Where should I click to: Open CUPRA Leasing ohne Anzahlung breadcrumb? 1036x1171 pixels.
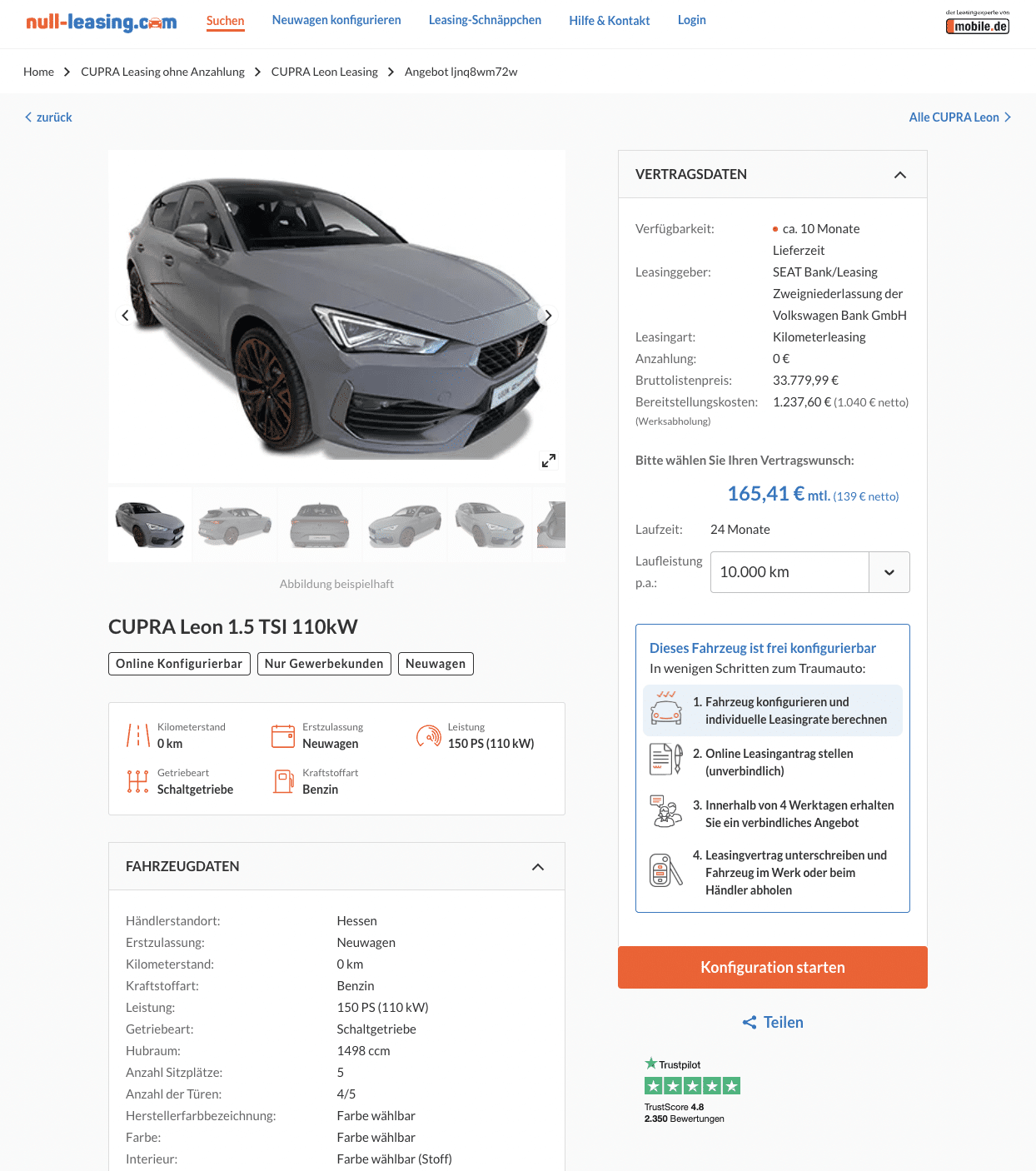pos(162,72)
